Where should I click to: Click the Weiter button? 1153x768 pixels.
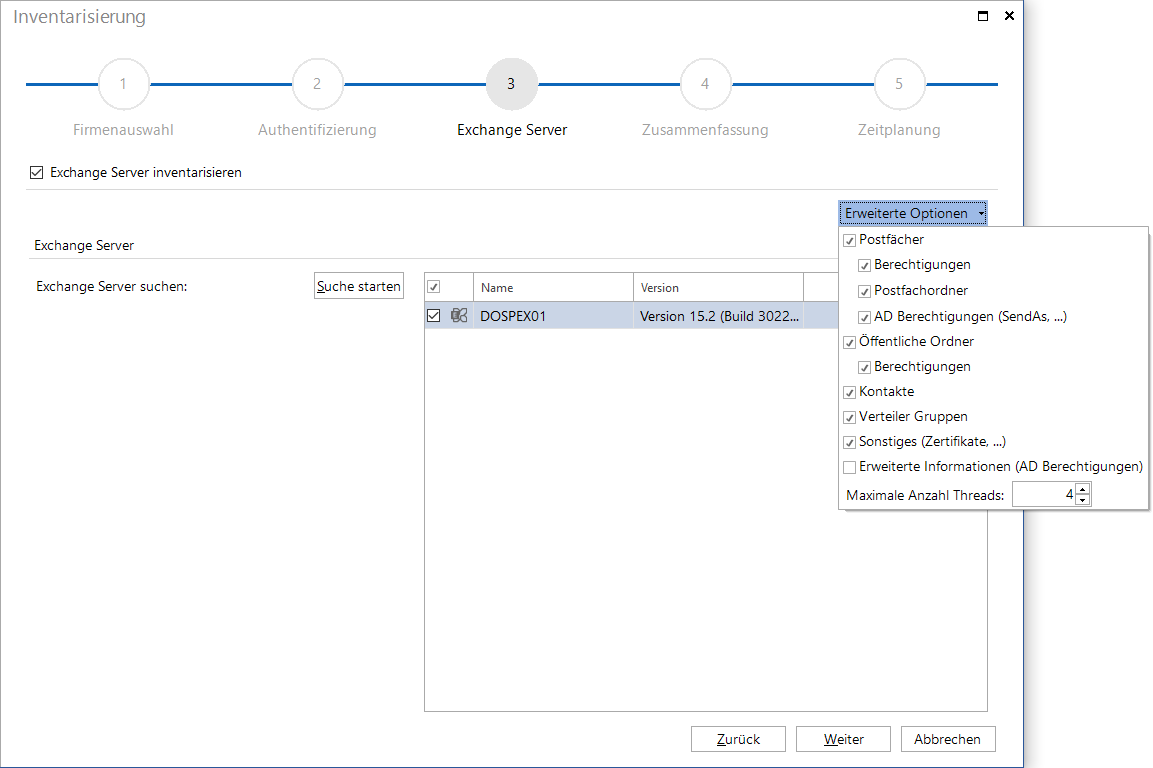tap(843, 739)
